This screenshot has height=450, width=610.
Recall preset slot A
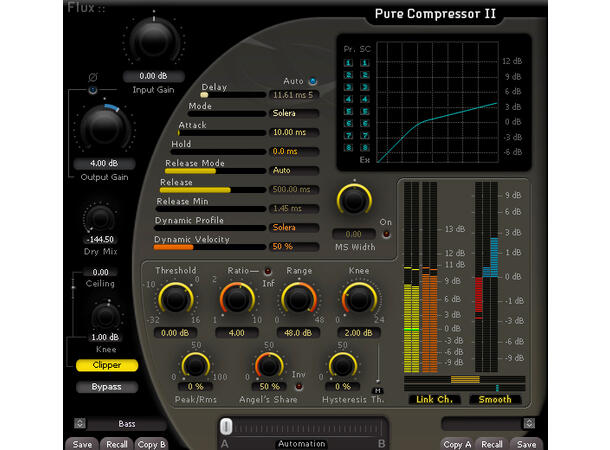[117, 444]
